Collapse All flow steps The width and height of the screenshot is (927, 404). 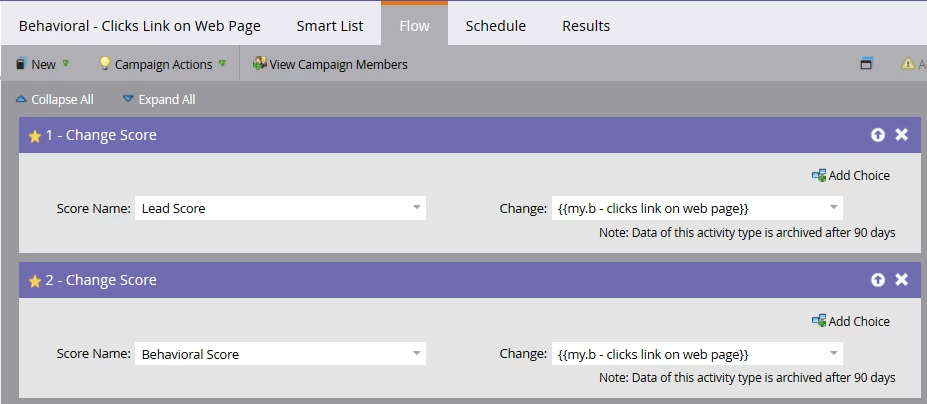point(55,99)
